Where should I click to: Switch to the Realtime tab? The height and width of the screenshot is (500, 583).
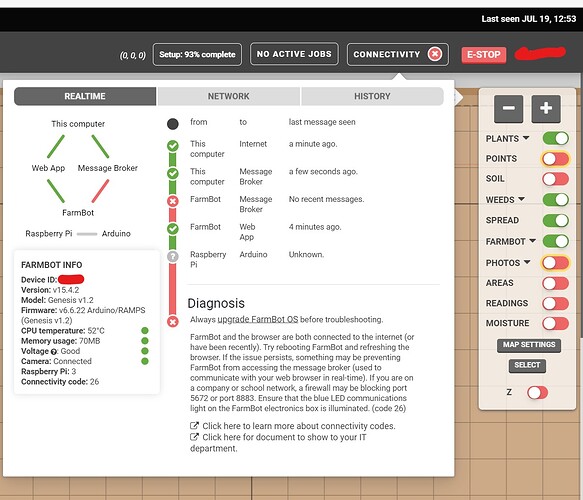85,96
